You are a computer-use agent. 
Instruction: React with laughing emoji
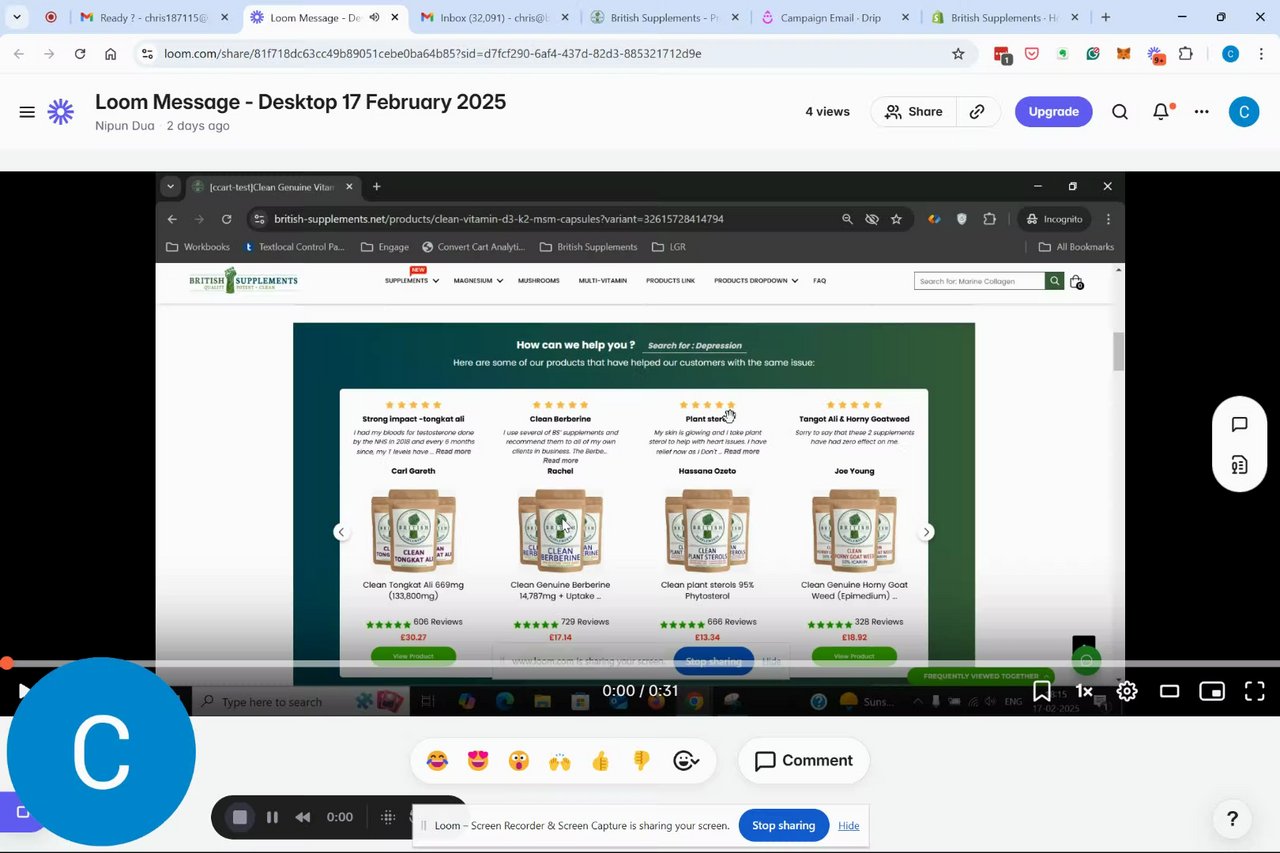point(437,761)
